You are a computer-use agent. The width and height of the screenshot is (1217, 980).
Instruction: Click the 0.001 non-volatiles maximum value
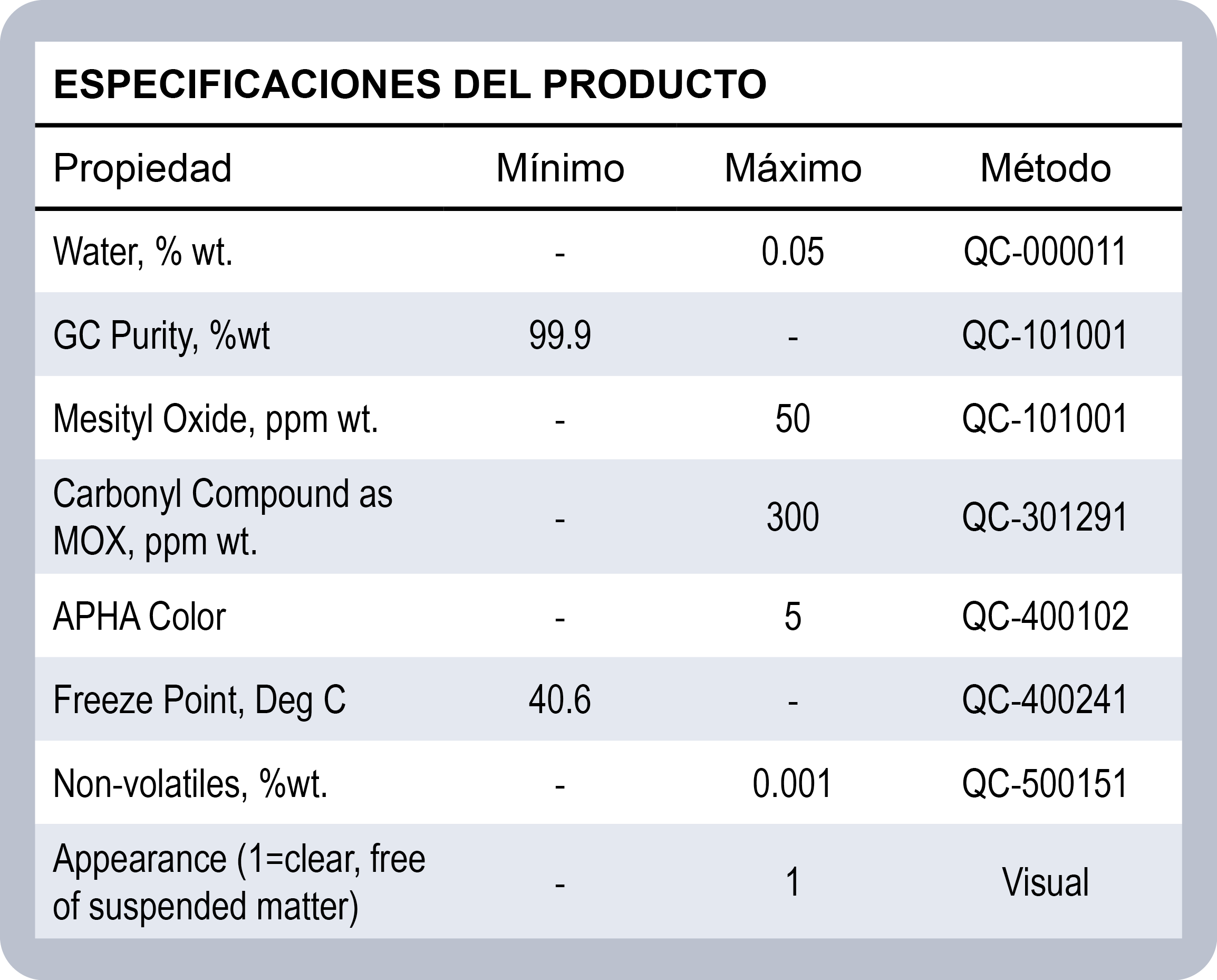click(793, 783)
